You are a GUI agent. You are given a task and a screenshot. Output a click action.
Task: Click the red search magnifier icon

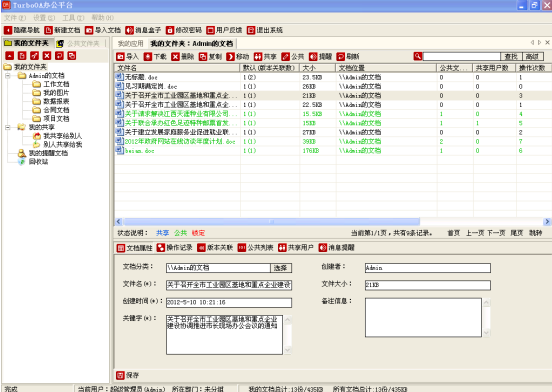(418, 56)
